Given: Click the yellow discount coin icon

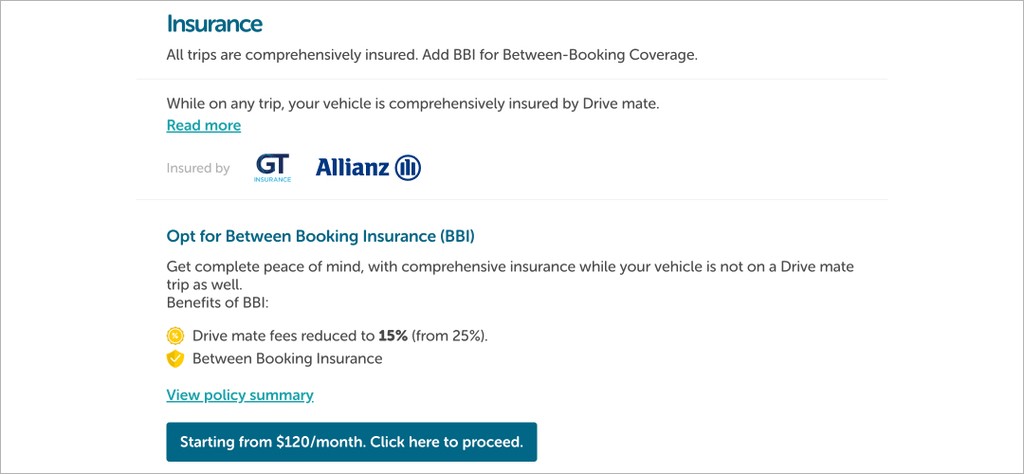Looking at the screenshot, I should click(x=175, y=336).
